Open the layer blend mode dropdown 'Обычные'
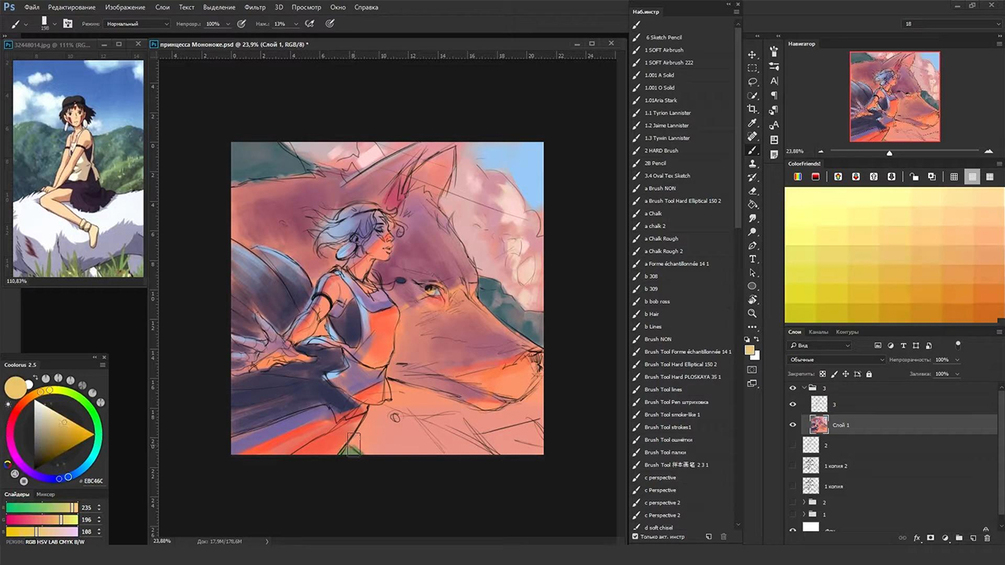Viewport: 1005px width, 565px height. (x=836, y=359)
